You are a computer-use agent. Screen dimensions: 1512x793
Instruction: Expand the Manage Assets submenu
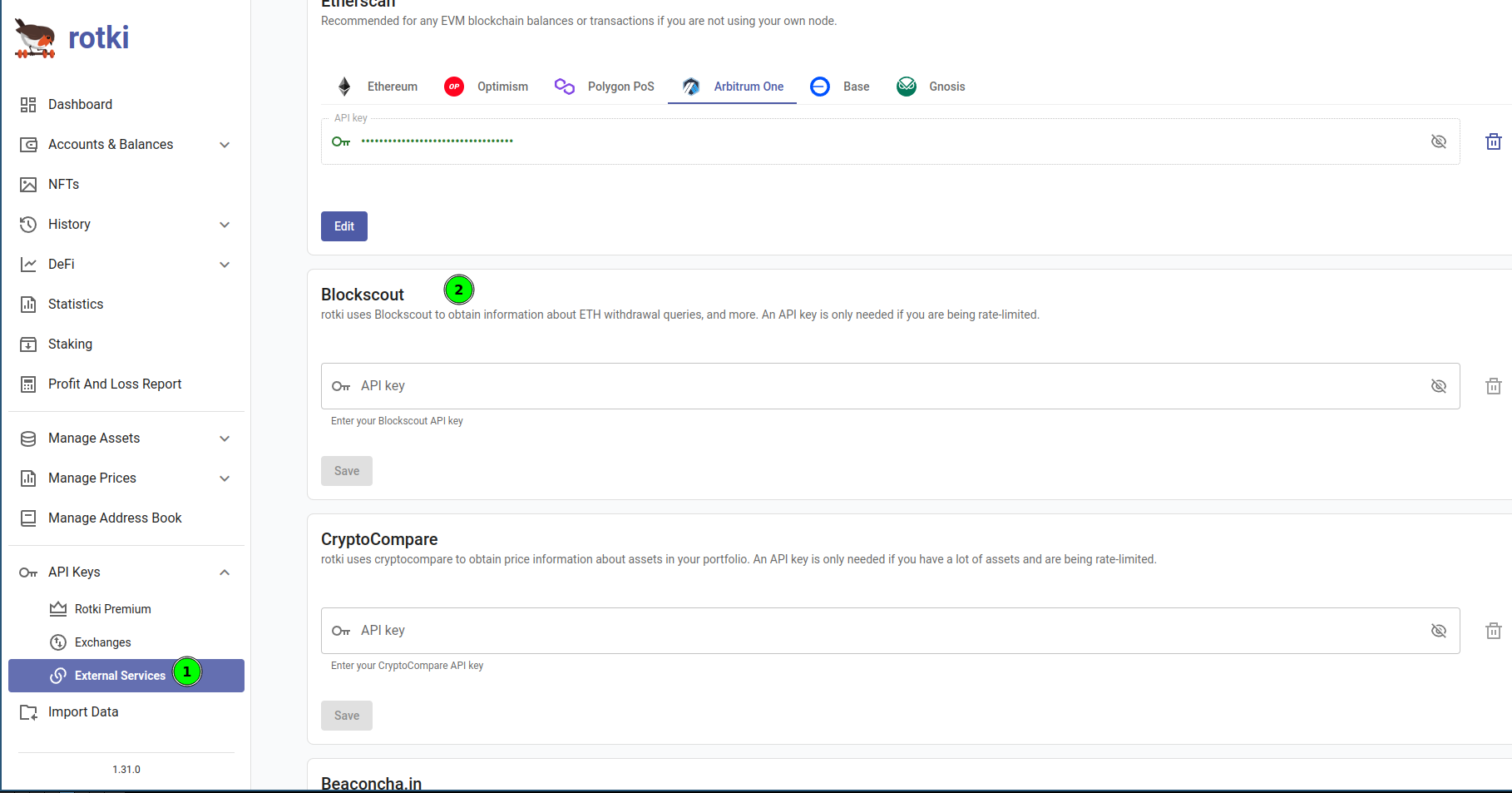[225, 439]
